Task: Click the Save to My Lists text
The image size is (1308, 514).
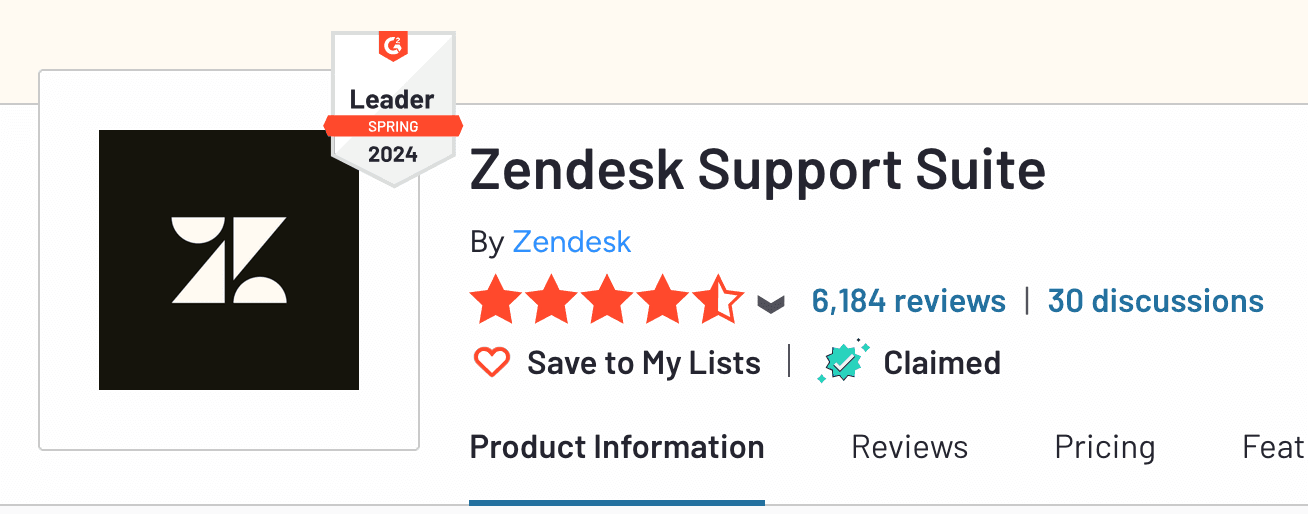Action: click(x=644, y=363)
